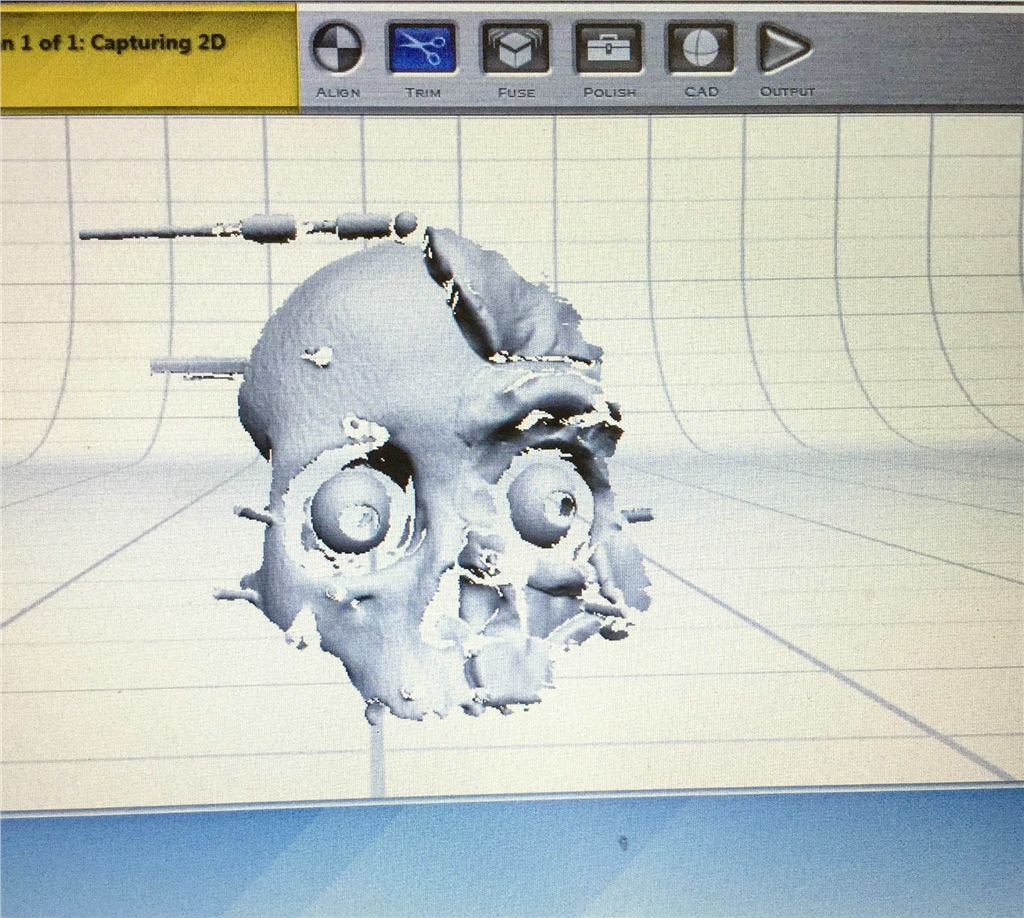
Task: Click the Polish text label
Action: 609,92
